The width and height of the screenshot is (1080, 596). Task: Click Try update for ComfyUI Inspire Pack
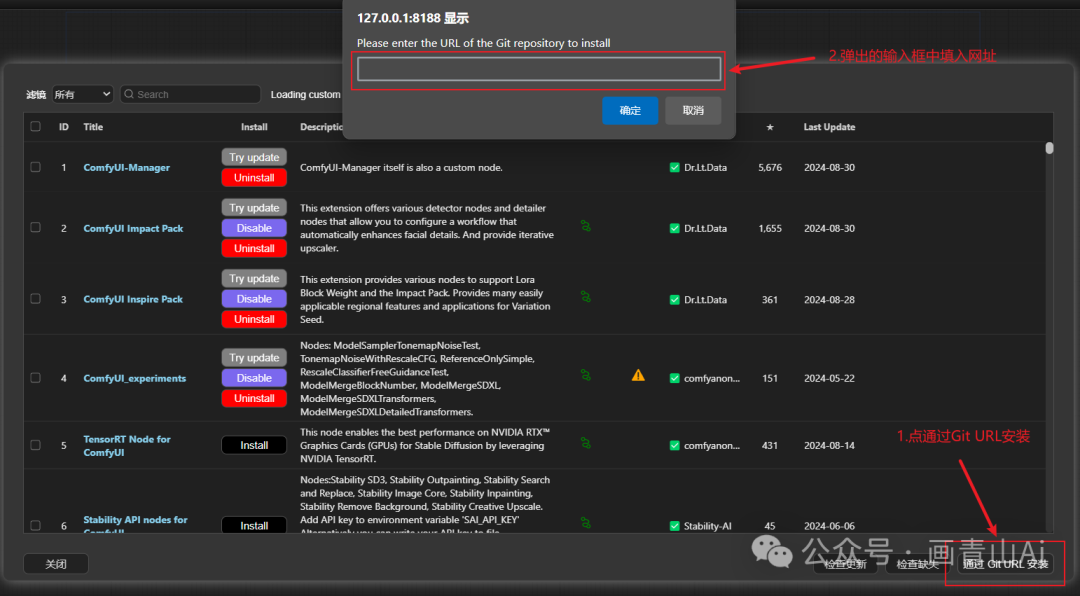[x=254, y=278]
